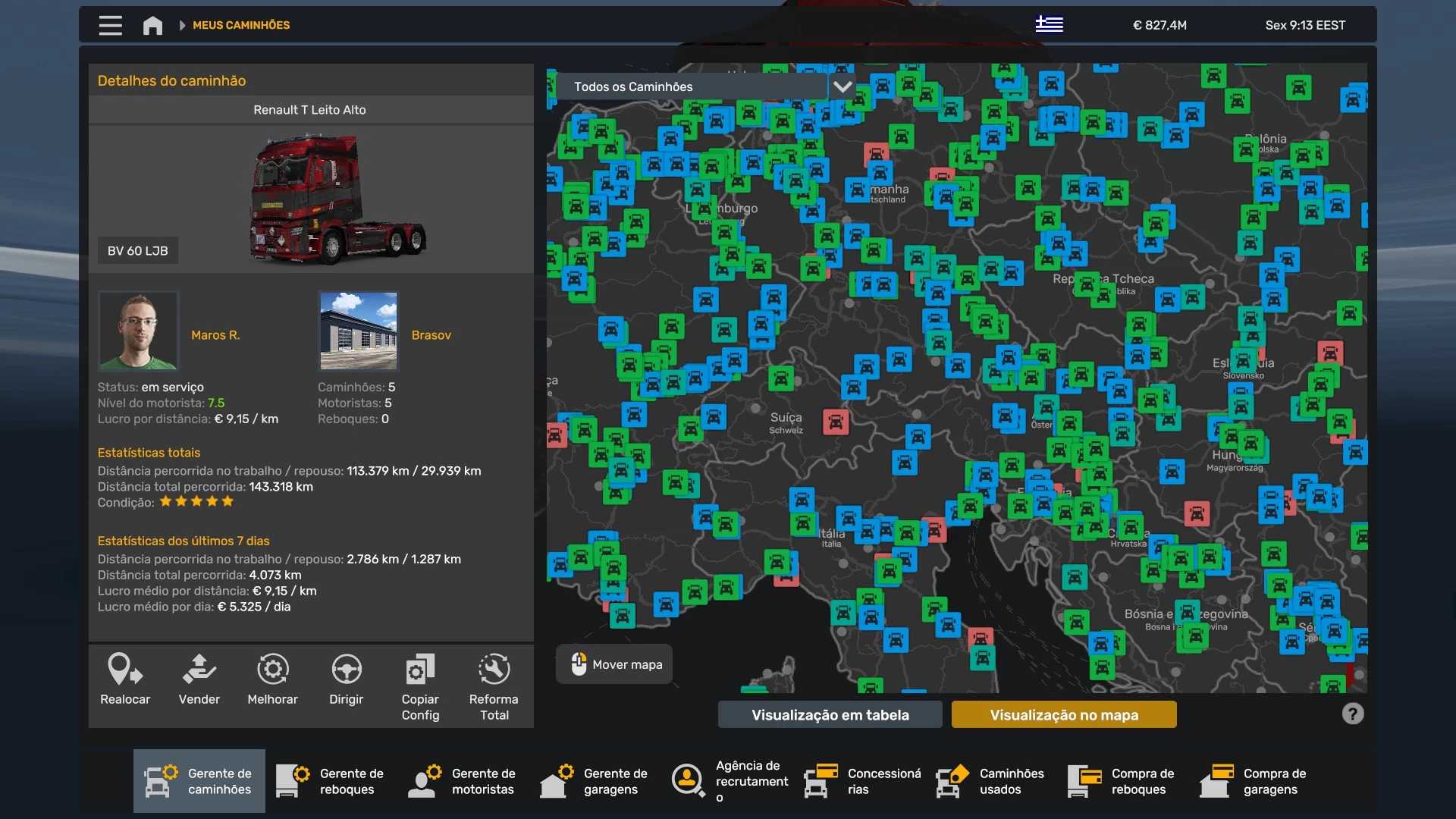
Task: Open the Gerente de garagens tab
Action: 595,781
